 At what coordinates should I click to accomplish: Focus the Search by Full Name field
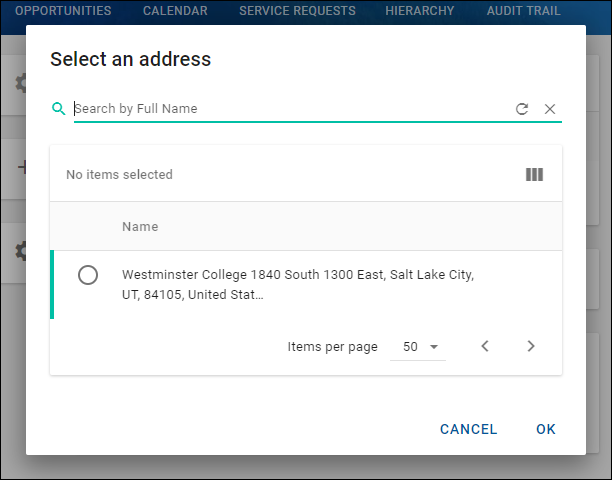(x=290, y=109)
